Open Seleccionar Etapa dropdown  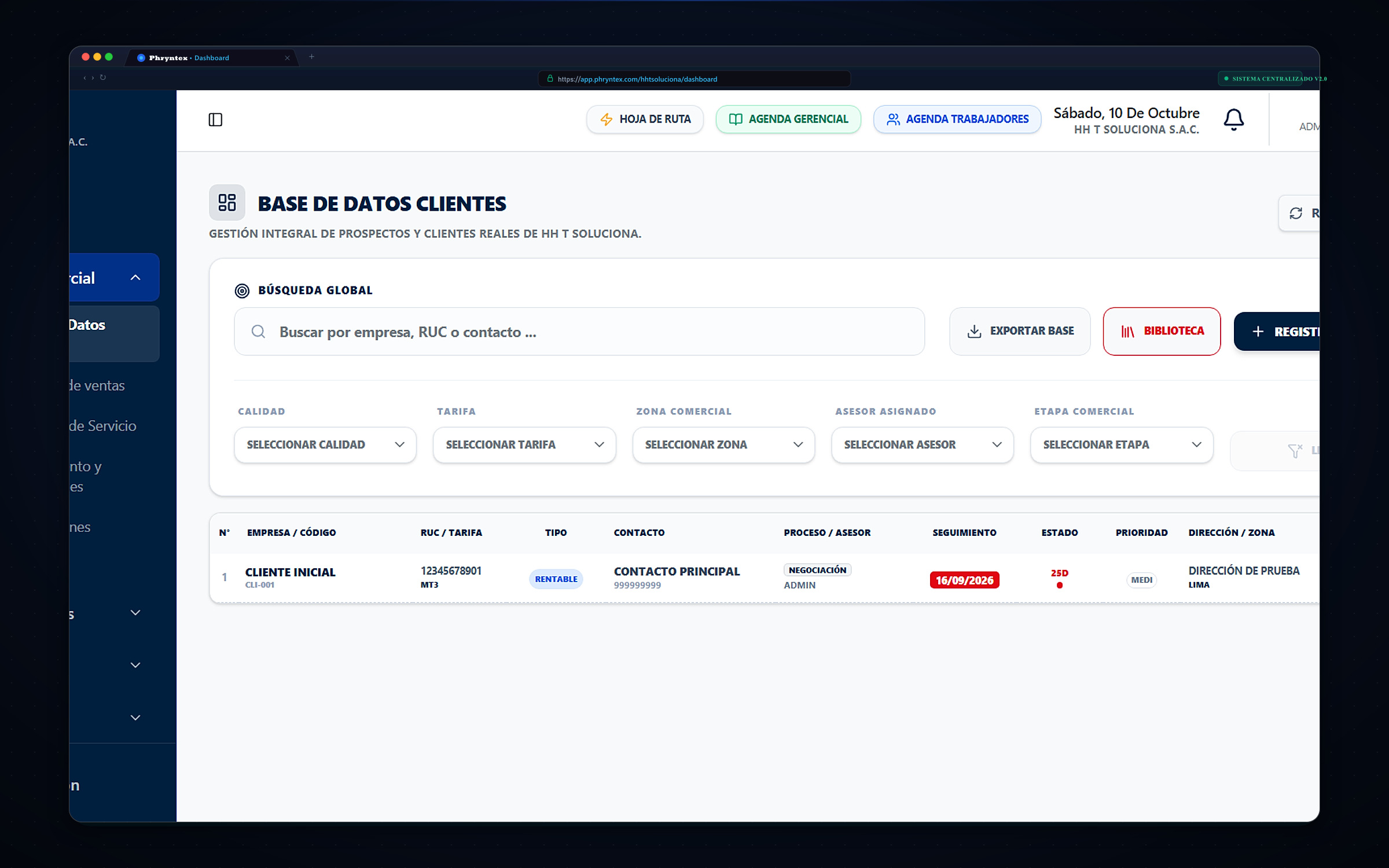[x=1122, y=444]
